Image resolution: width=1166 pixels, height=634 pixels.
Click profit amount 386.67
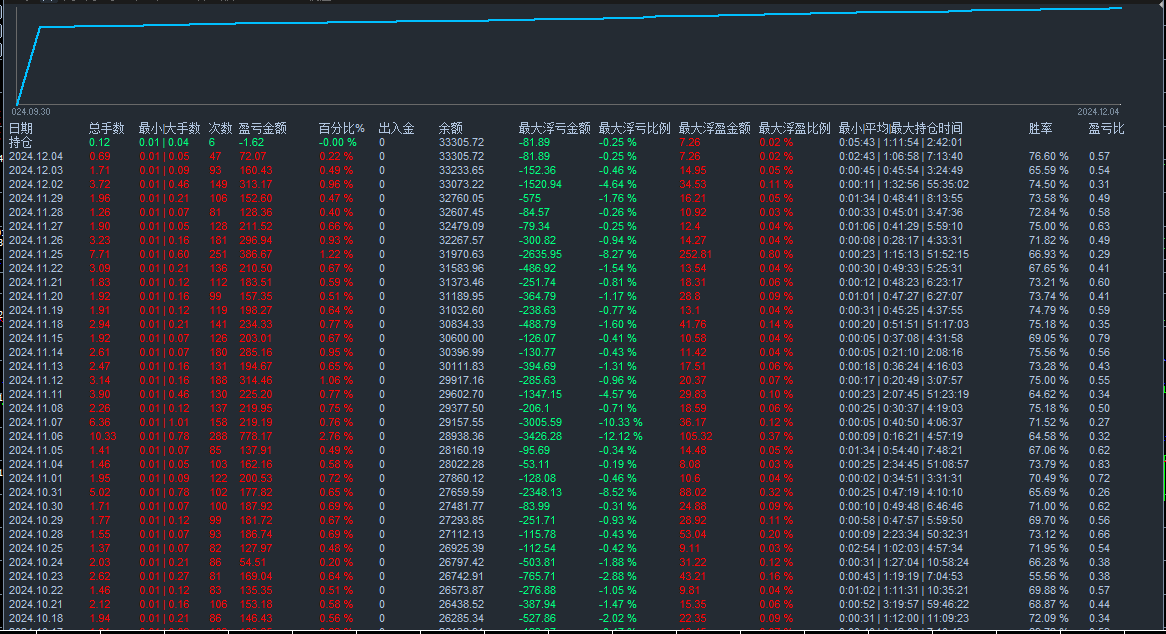(256, 254)
